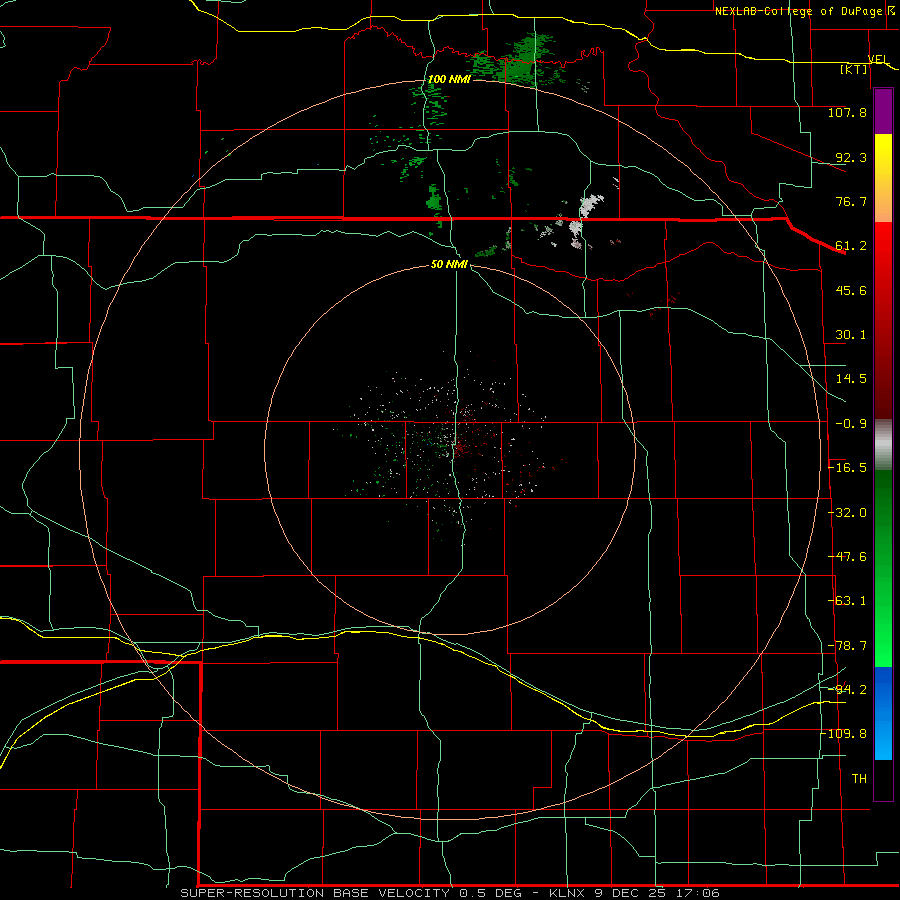Click the -78.7 scale value
Image resolution: width=900 pixels, height=900 pixels.
click(x=847, y=646)
